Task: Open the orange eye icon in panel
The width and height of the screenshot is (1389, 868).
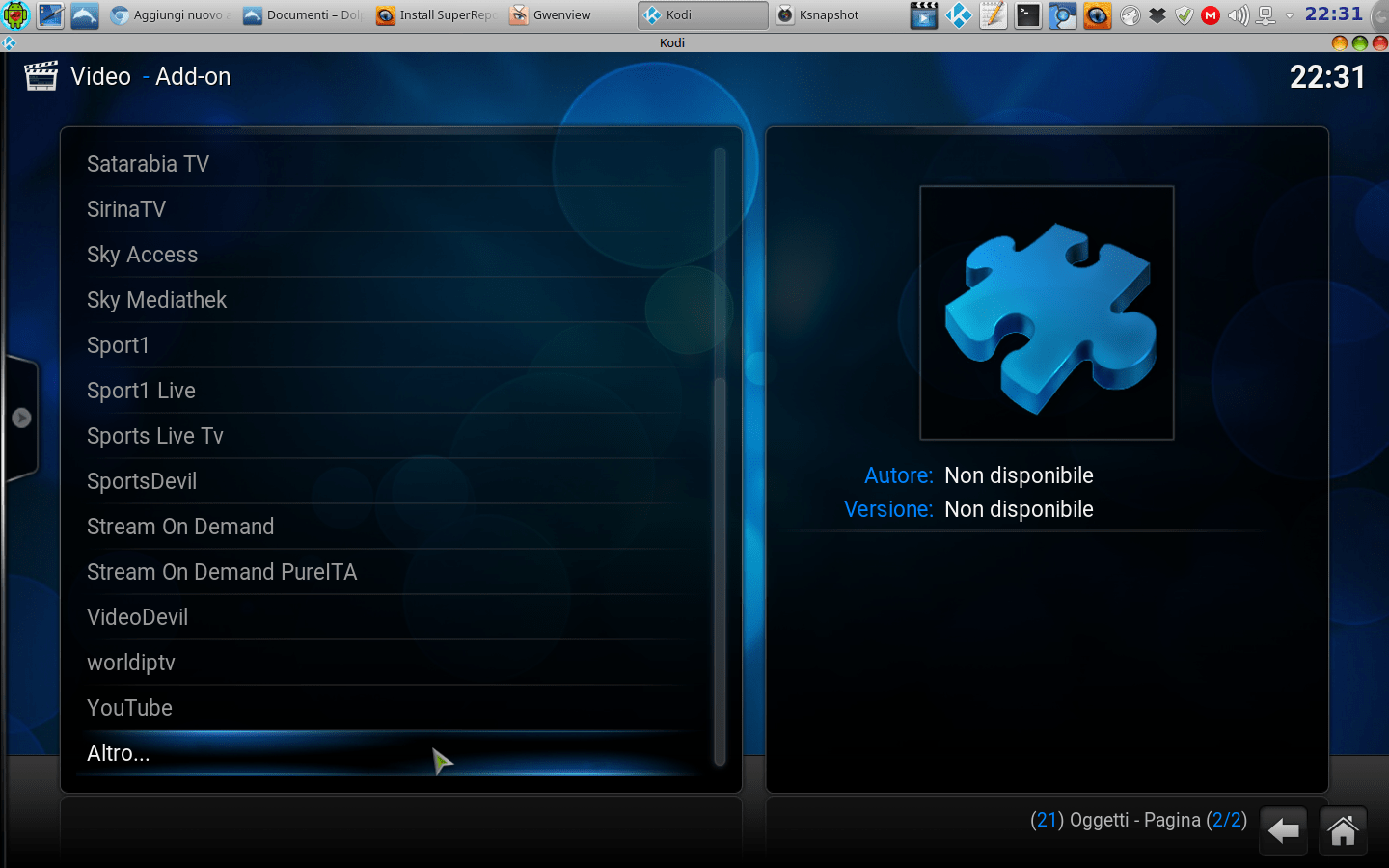Action: [1098, 15]
